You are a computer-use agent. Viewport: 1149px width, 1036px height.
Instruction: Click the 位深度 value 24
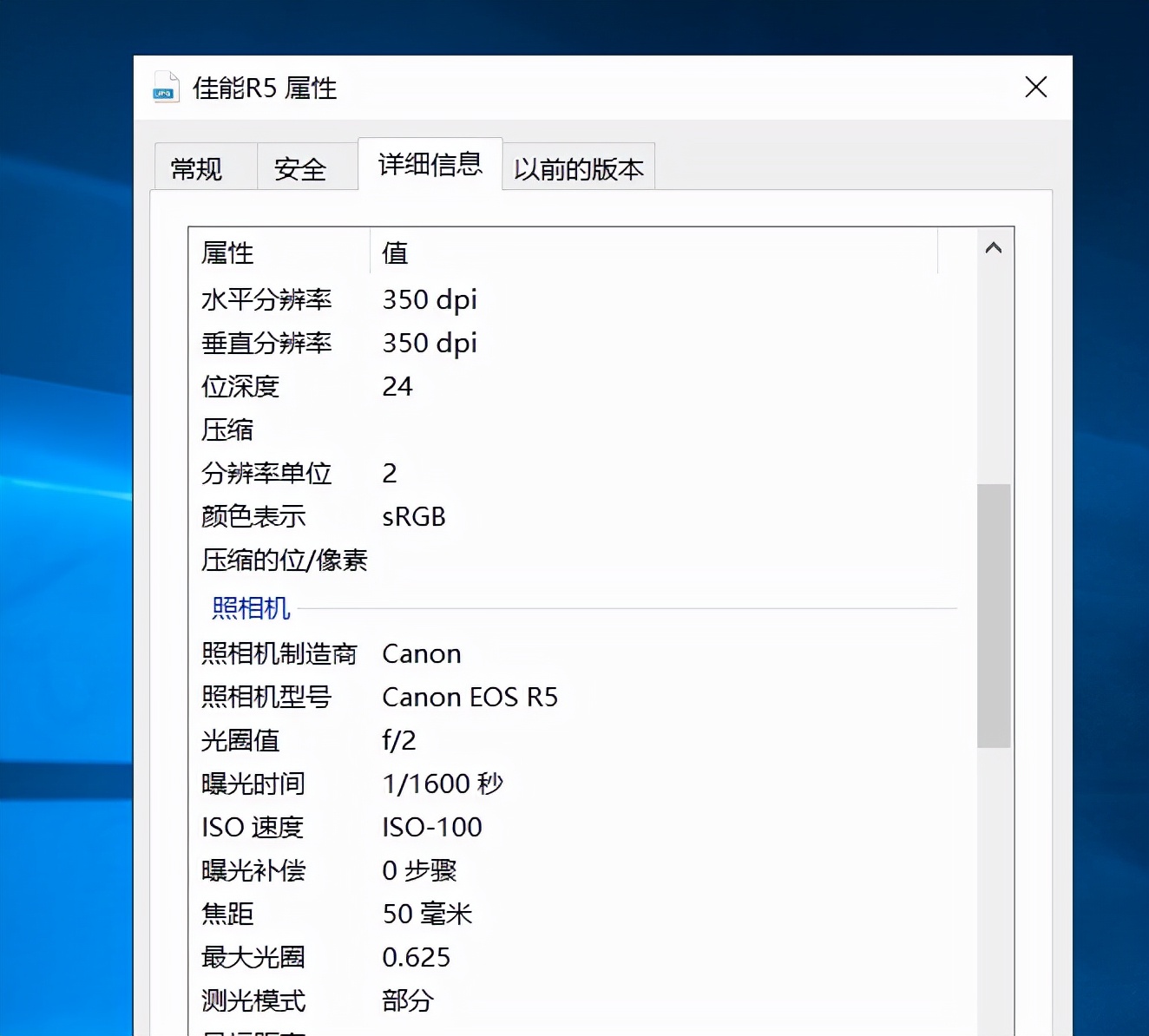398,386
